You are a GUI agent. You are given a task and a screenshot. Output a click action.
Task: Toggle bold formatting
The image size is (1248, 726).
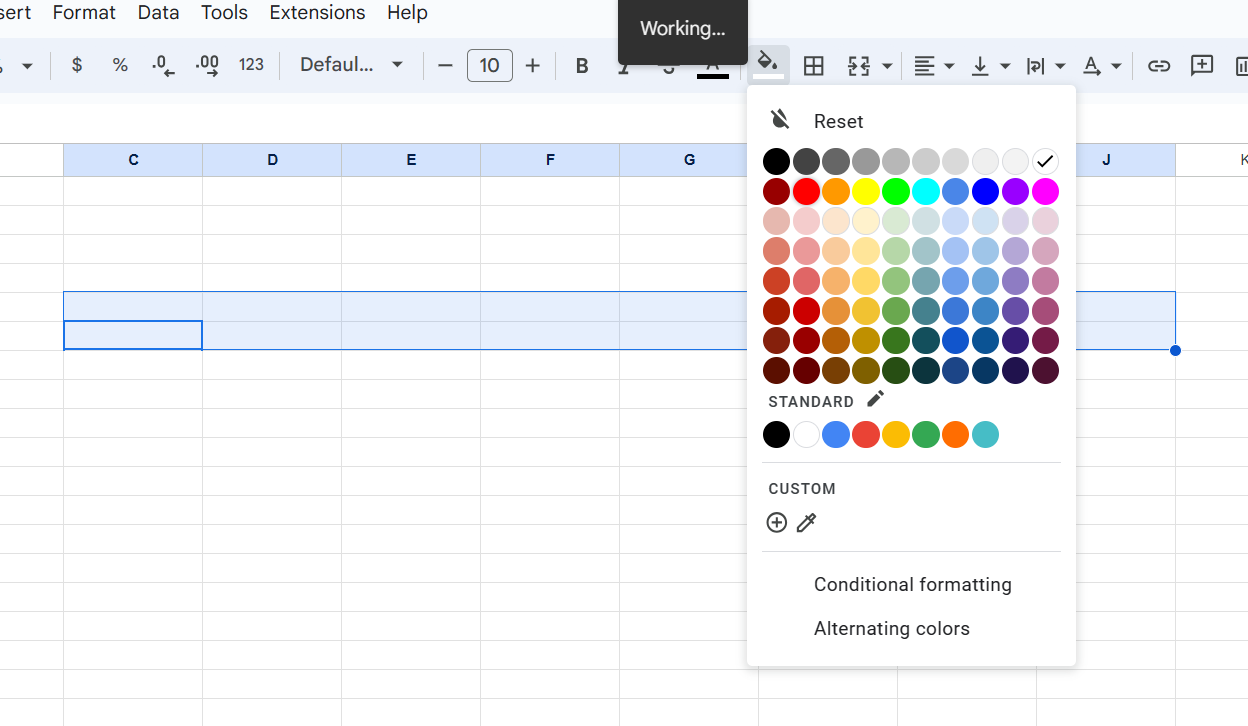(x=581, y=66)
